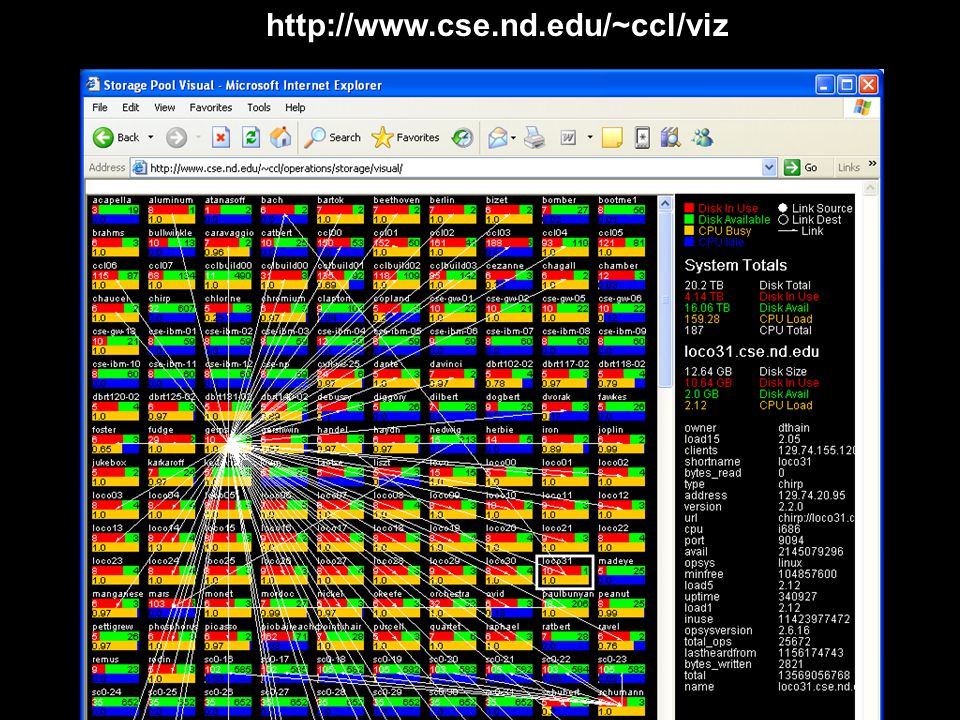Select the brahms node
The image size is (960, 720).
coord(115,243)
